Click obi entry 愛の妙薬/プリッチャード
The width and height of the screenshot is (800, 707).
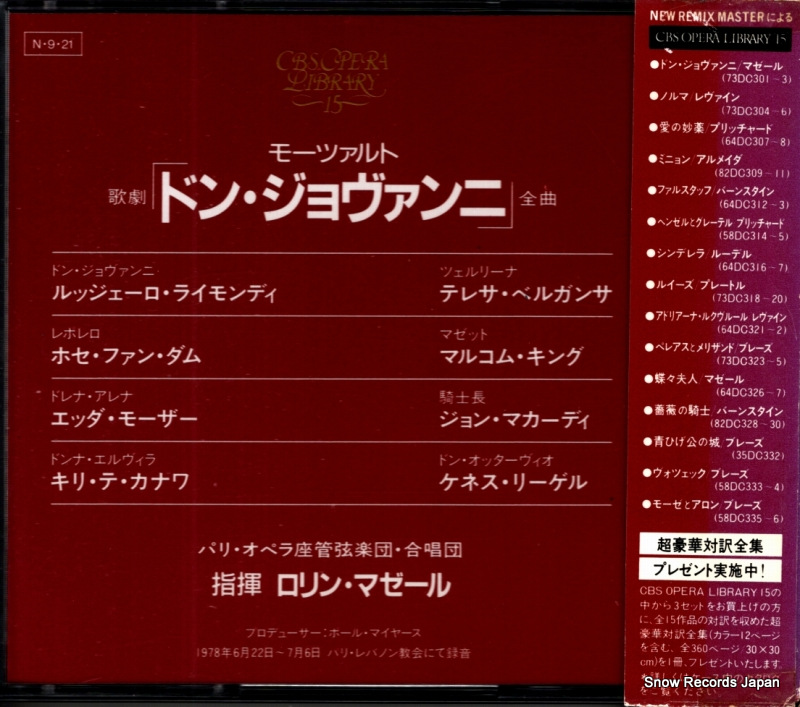(710, 128)
